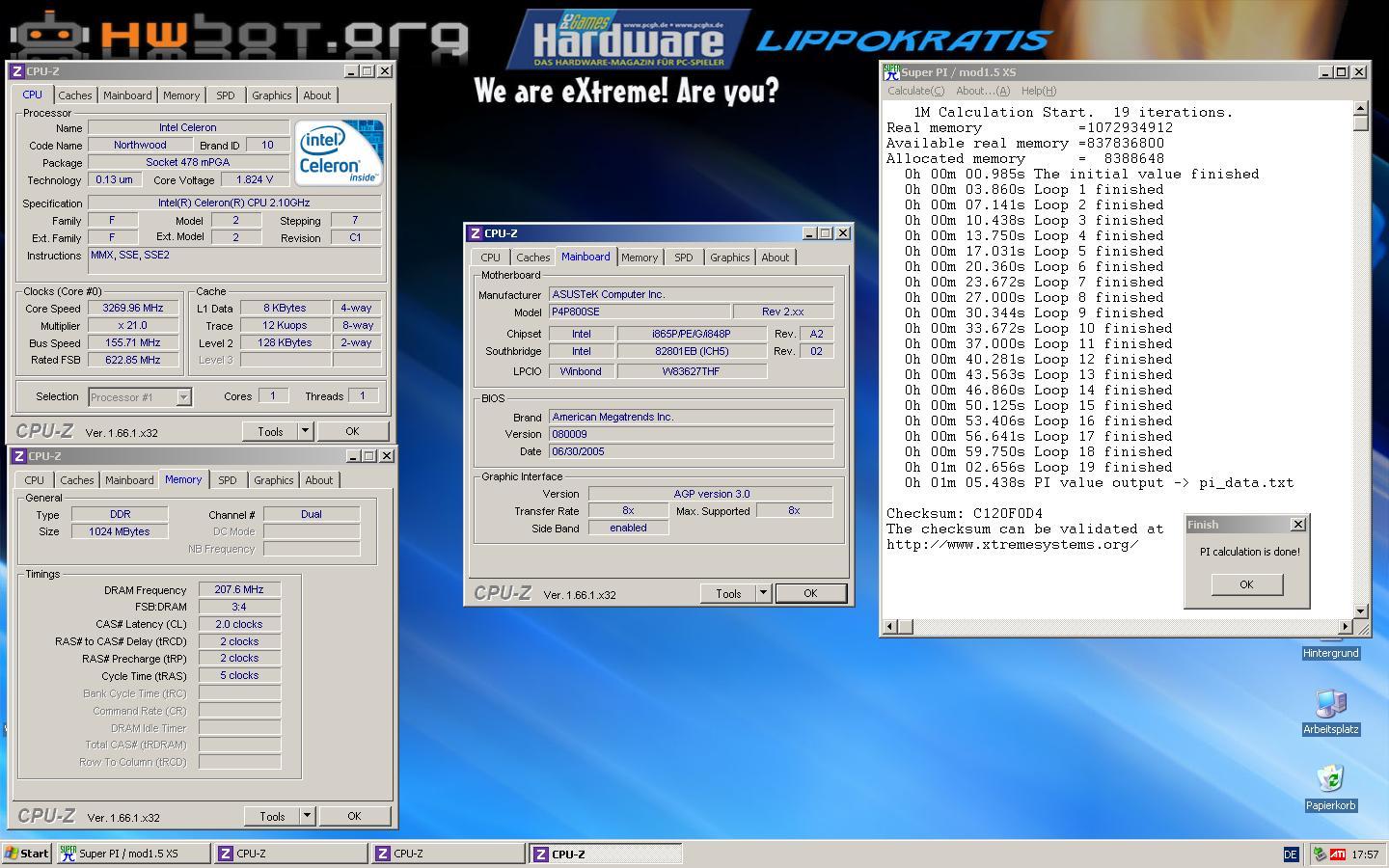The width and height of the screenshot is (1389, 868).
Task: Click the DRAM Frequency value 207.6 MHz
Action: click(239, 589)
